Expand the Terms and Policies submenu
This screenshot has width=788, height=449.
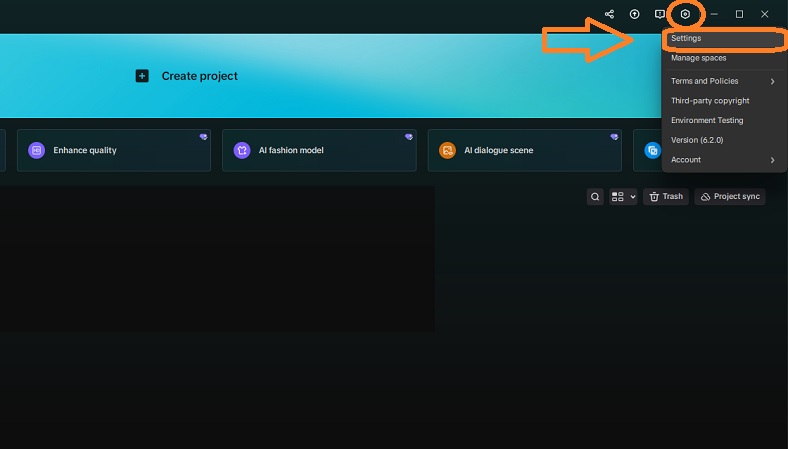coord(722,81)
